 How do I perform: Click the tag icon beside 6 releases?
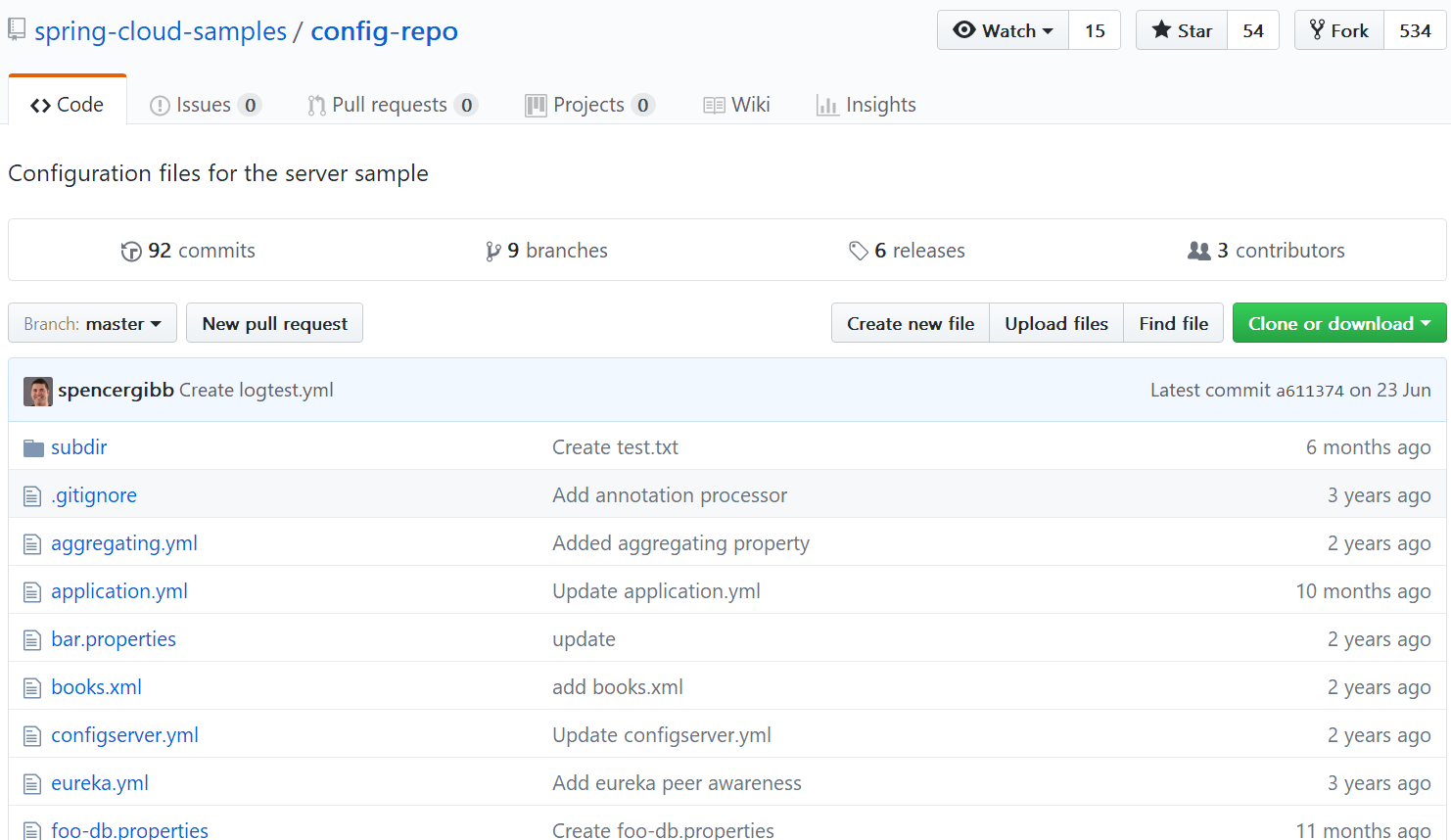coord(859,252)
